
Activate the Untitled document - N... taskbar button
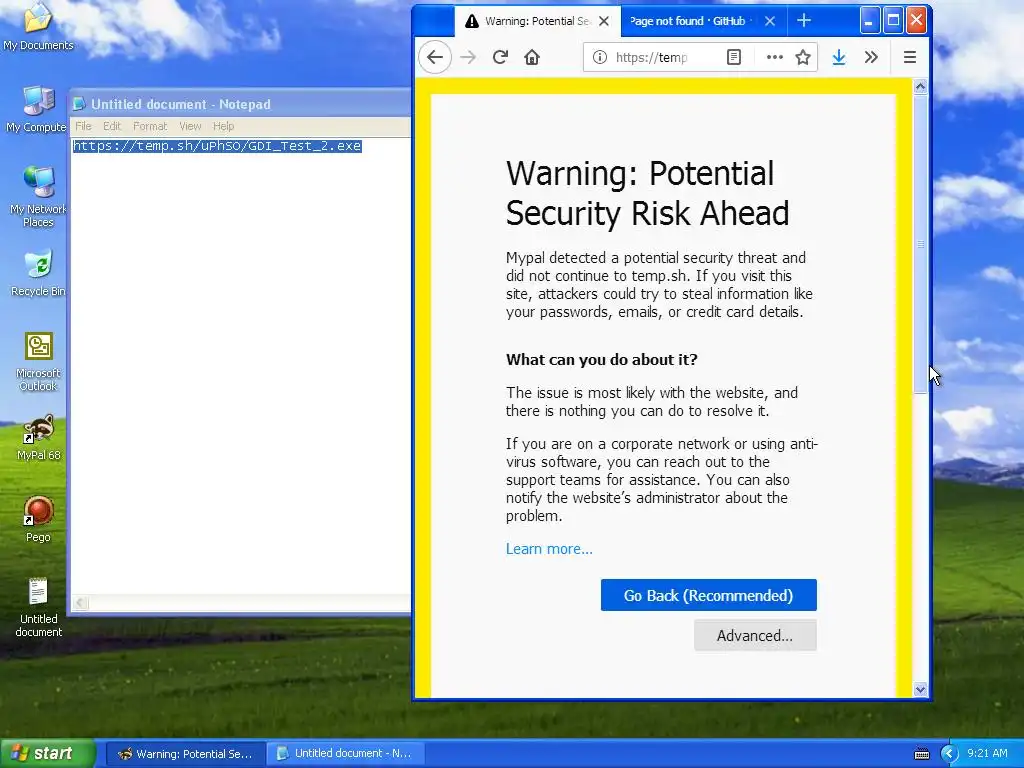pos(345,754)
